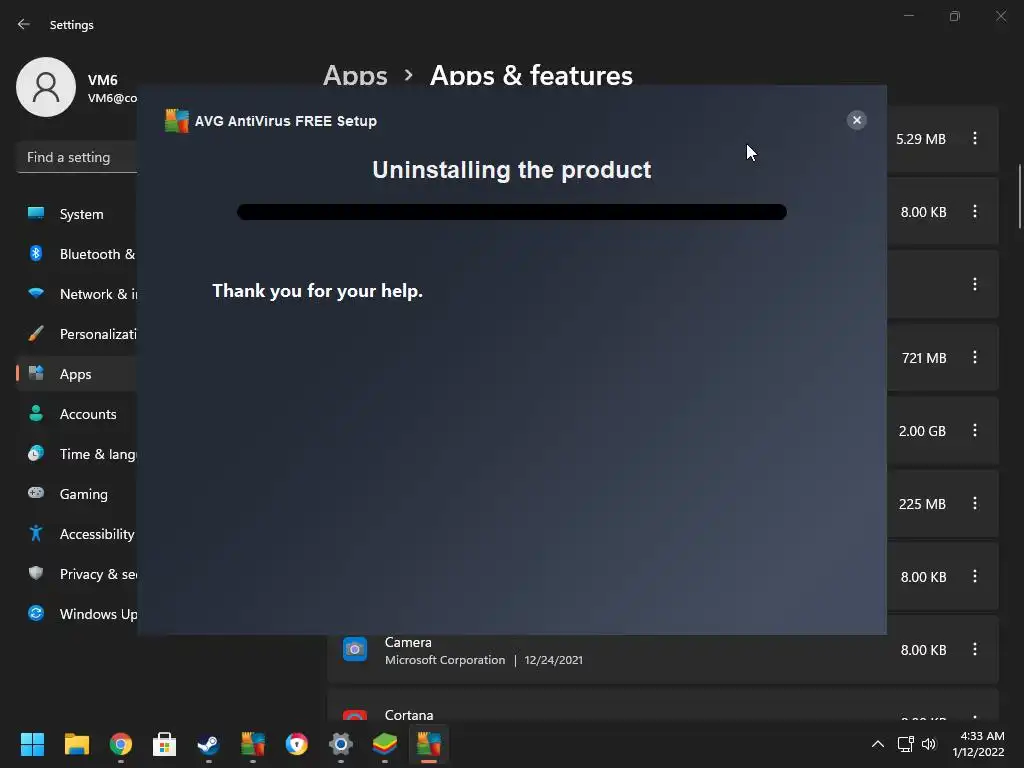Click Accessibility figure icon in sidebar

pos(36,534)
